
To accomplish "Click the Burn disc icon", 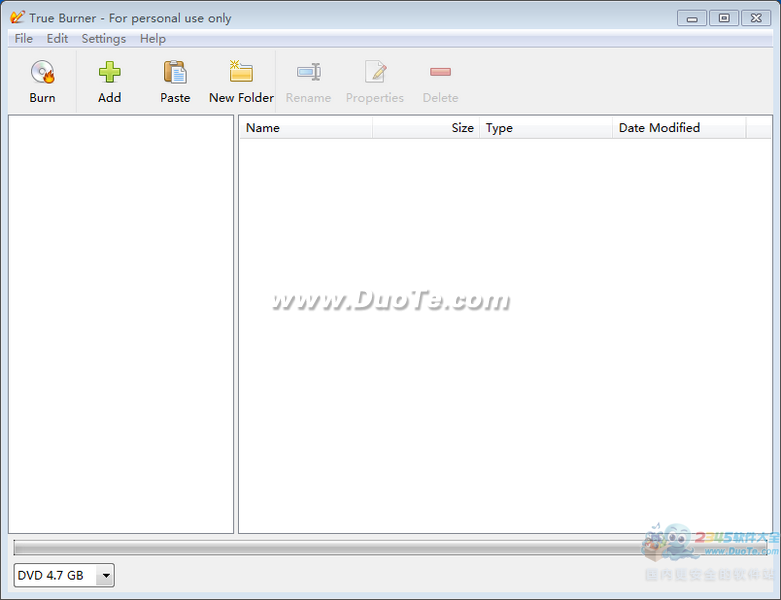I will pos(42,72).
